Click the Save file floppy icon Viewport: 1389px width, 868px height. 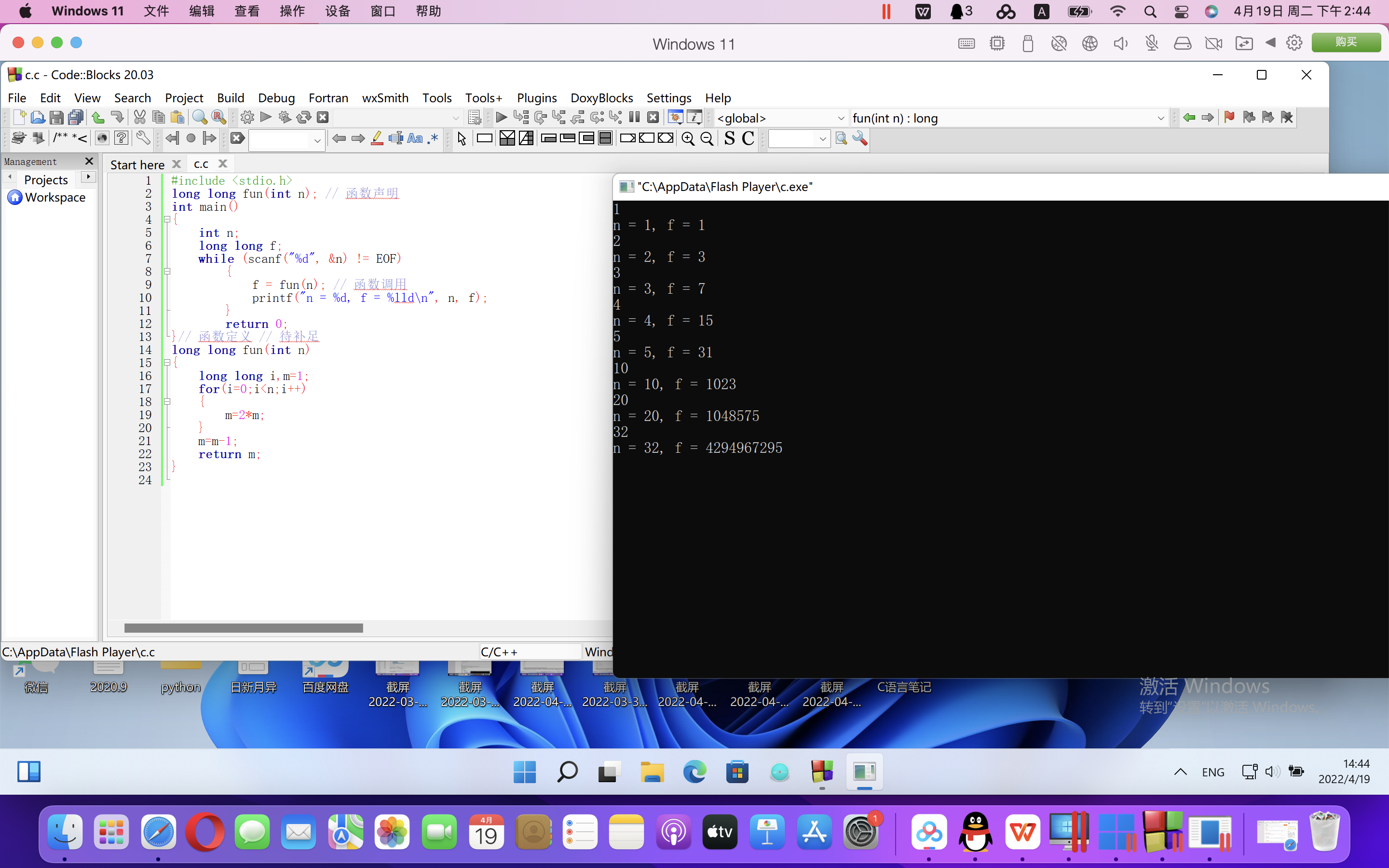[x=56, y=118]
